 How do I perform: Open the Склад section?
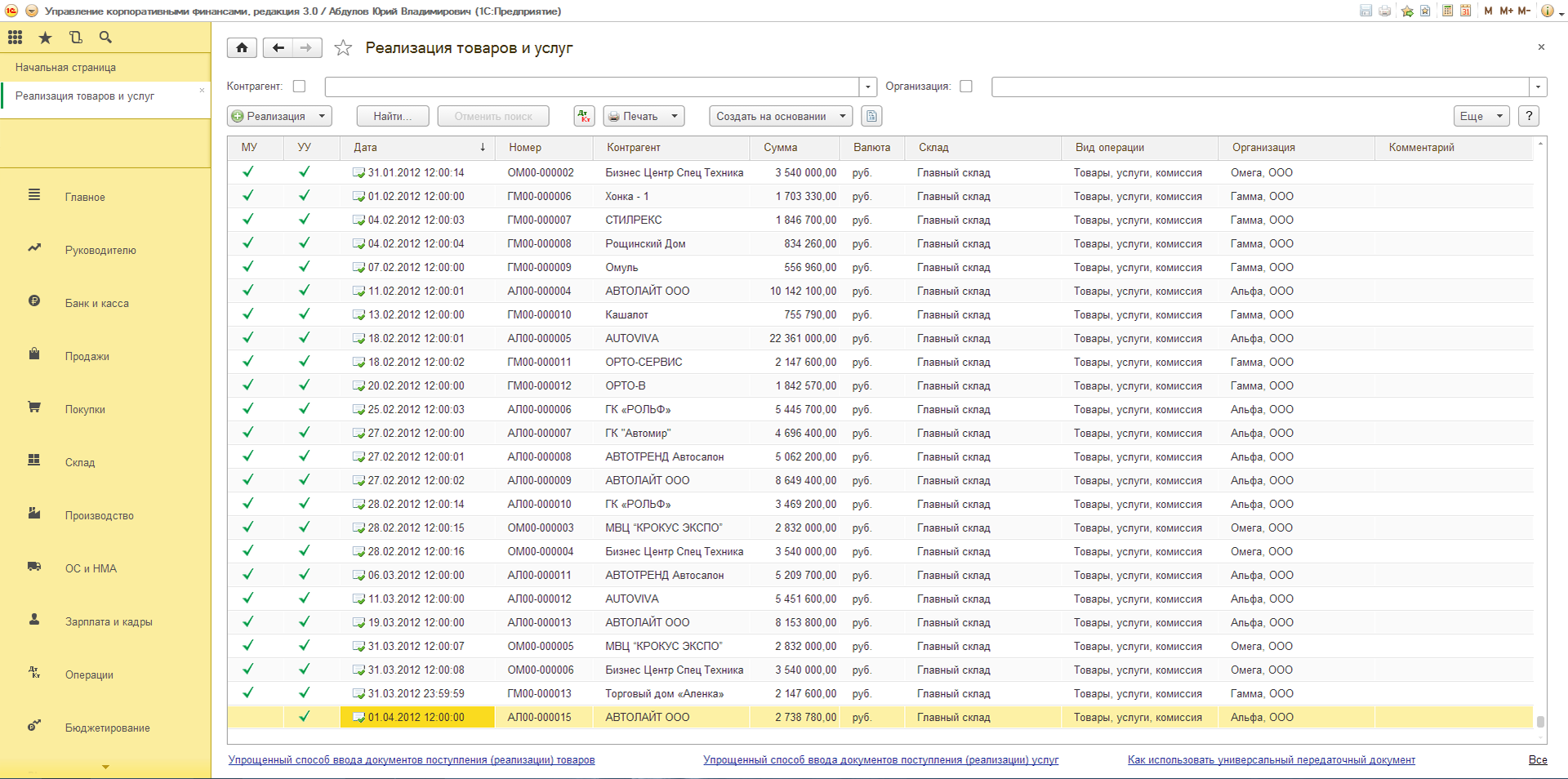(80, 462)
